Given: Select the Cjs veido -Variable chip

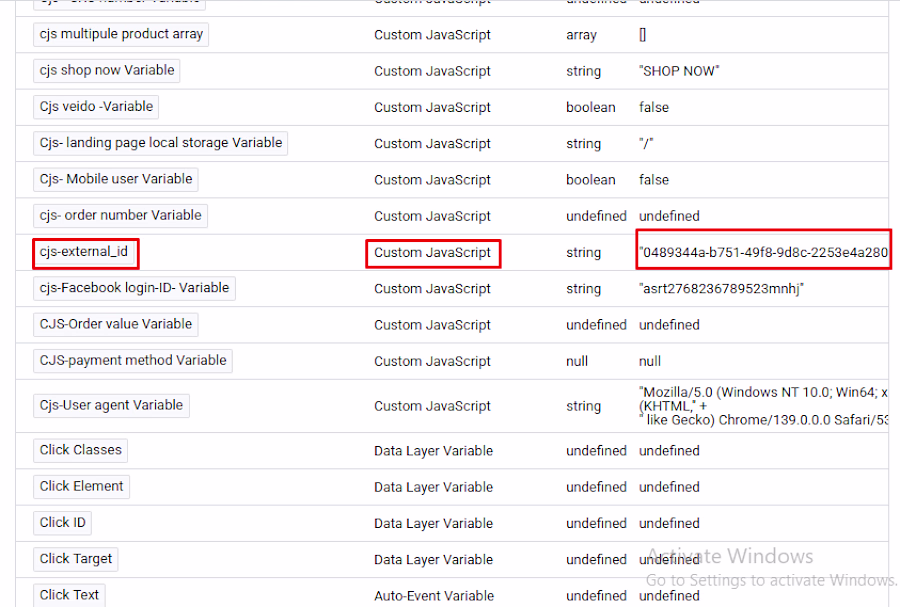Looking at the screenshot, I should [96, 107].
